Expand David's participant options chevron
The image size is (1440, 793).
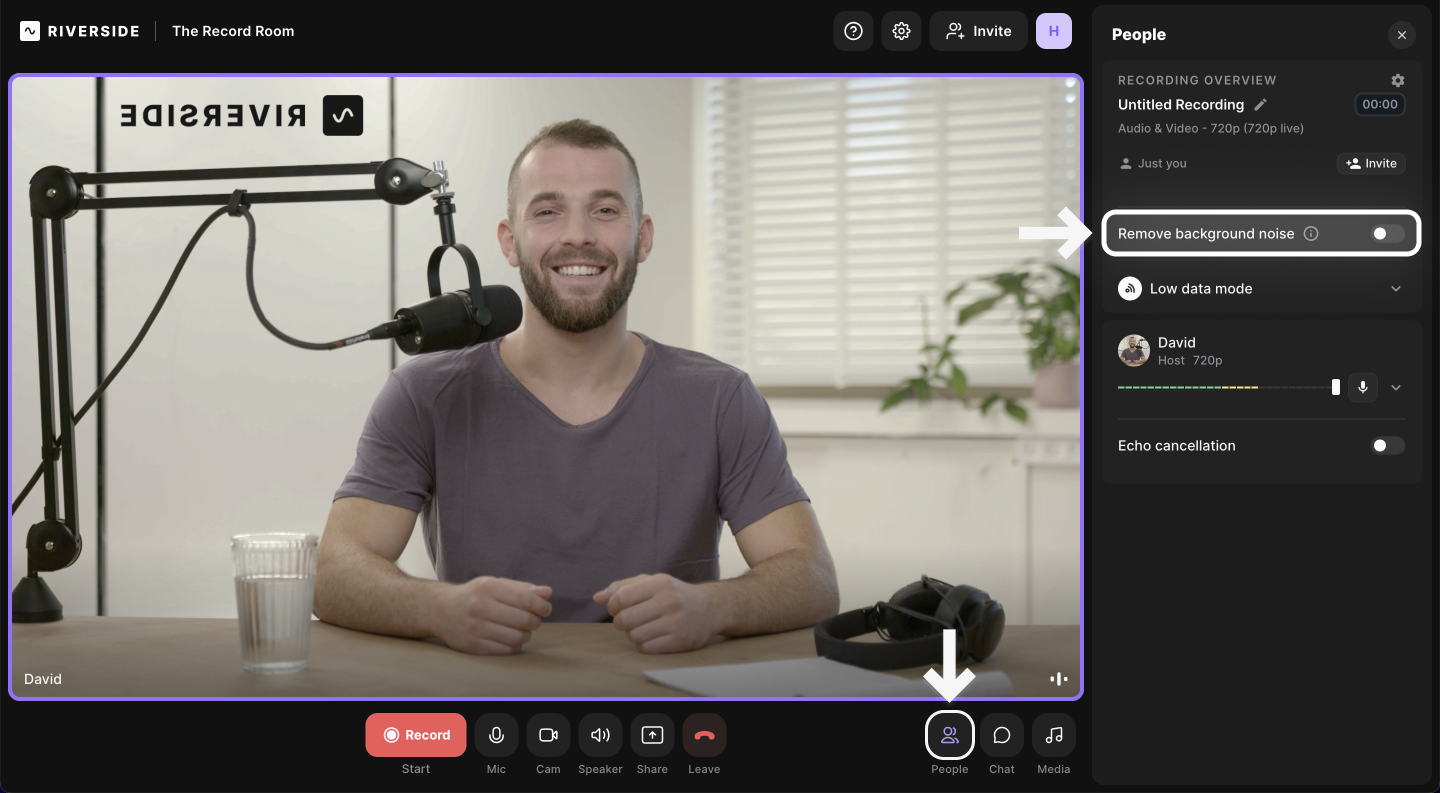pyautogui.click(x=1396, y=388)
